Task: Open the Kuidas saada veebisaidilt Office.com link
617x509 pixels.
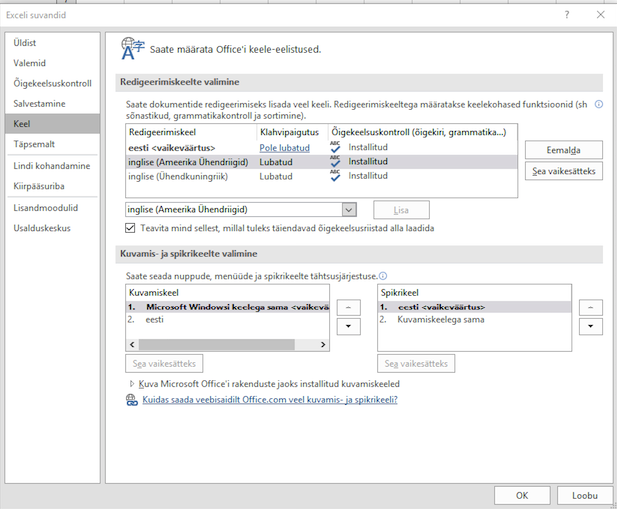Action: [x=270, y=400]
